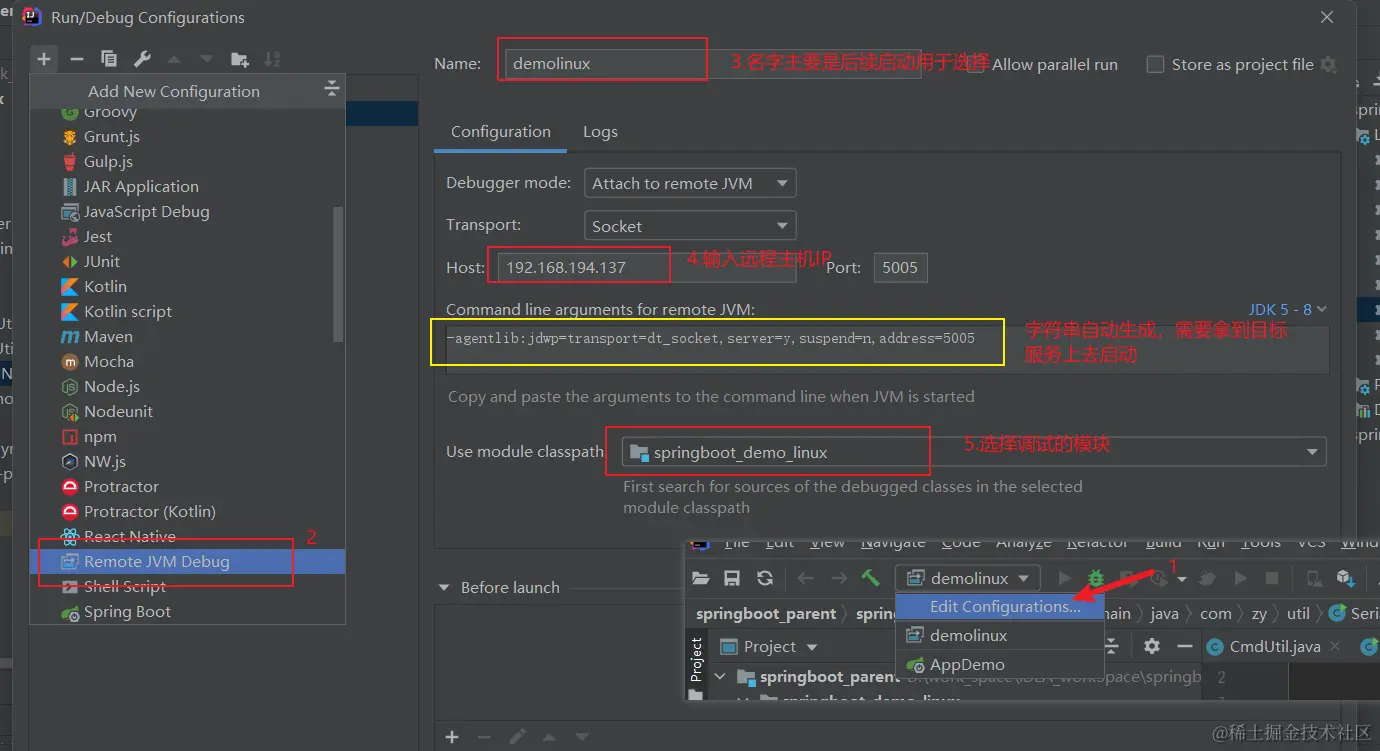
Task: Open the CmdUtil.java editor tab
Action: coord(1274,646)
